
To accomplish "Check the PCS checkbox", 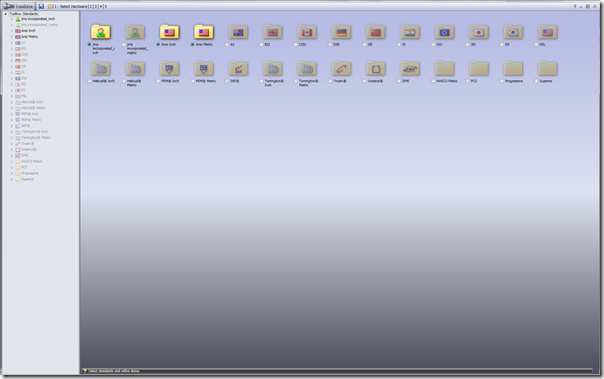I will [x=467, y=81].
